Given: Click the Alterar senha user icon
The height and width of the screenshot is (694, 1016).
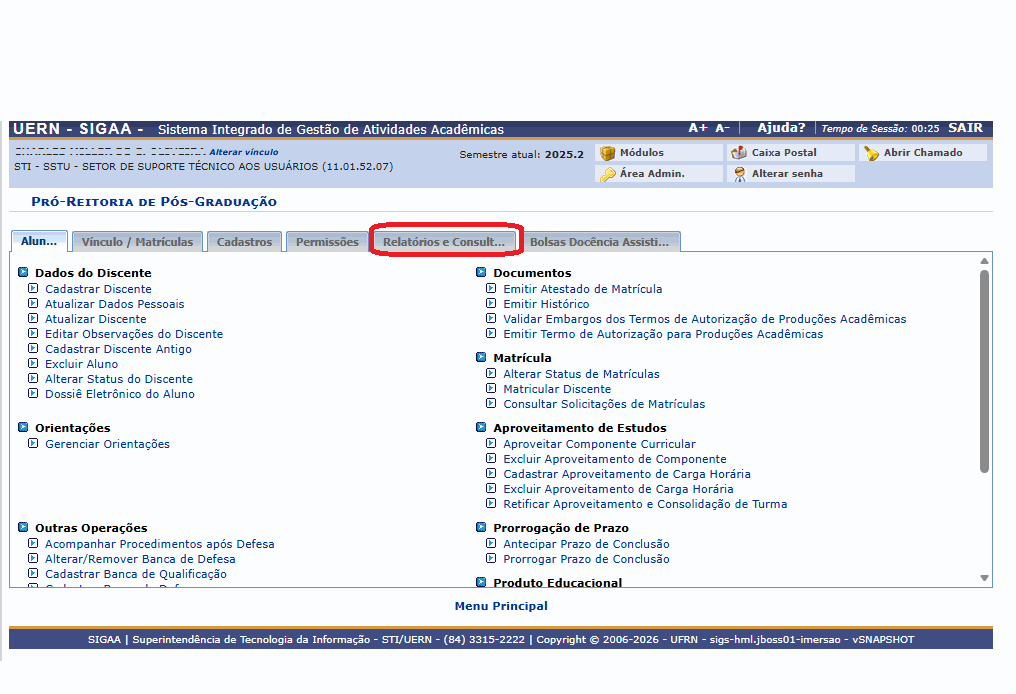Looking at the screenshot, I should 739,174.
